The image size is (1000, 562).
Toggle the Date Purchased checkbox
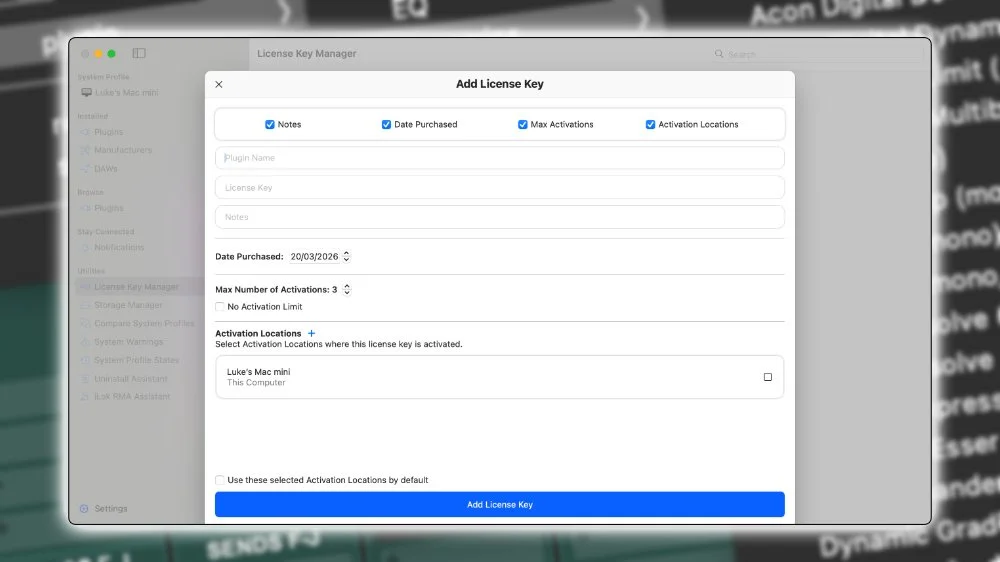tap(386, 124)
